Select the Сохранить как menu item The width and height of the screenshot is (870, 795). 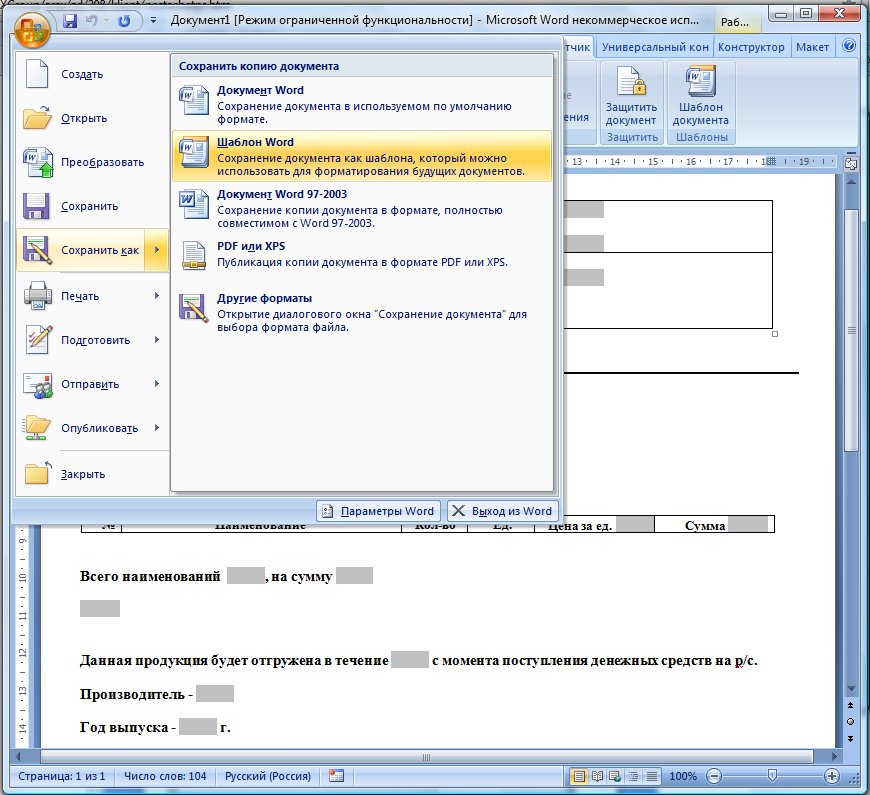tap(81, 250)
